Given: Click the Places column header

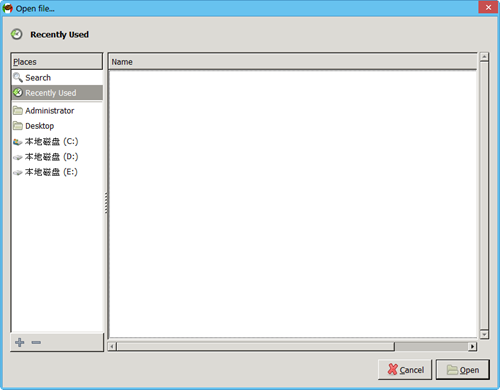Looking at the screenshot, I should pos(57,61).
